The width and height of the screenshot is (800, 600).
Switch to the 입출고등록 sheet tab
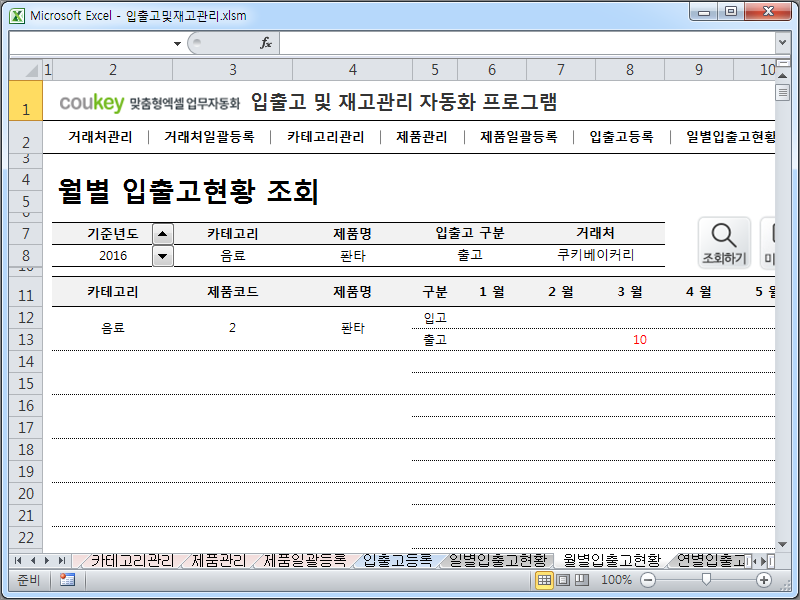point(397,561)
